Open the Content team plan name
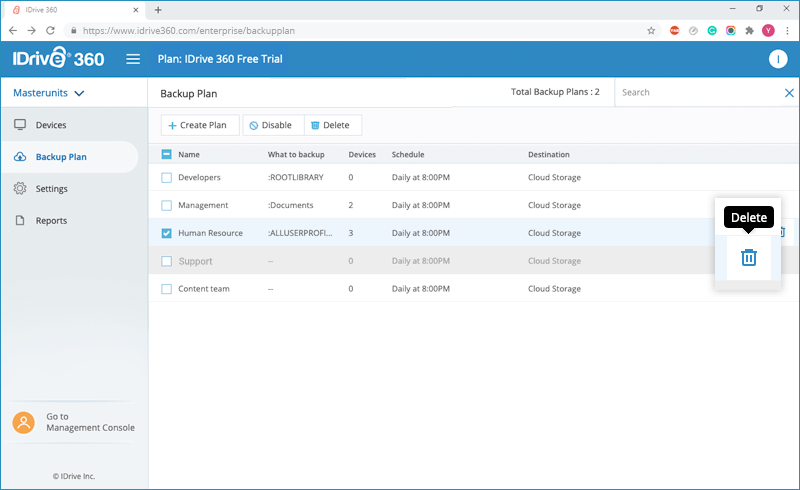The image size is (800, 490). 204,289
